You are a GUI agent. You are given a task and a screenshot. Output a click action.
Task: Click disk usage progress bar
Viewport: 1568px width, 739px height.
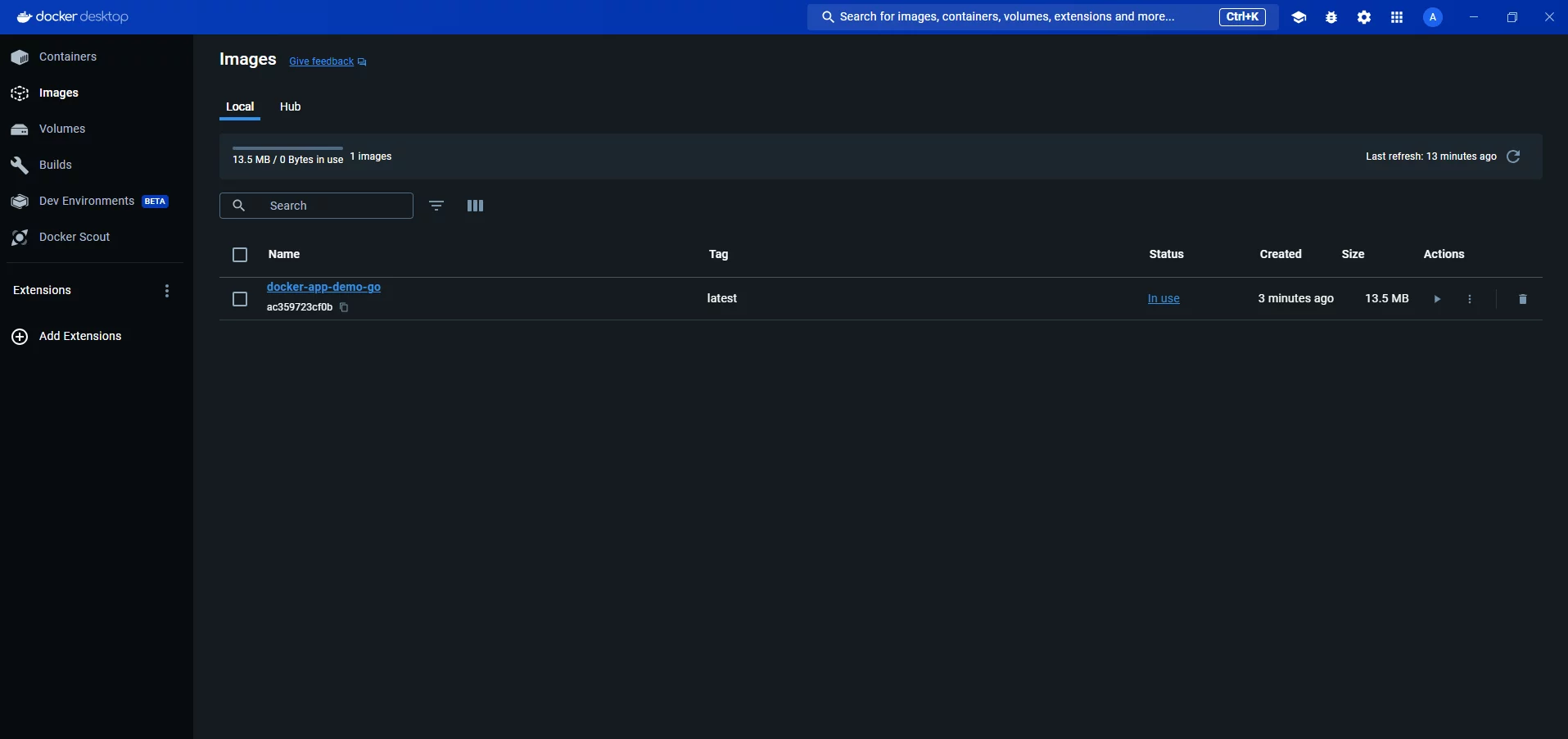point(287,148)
